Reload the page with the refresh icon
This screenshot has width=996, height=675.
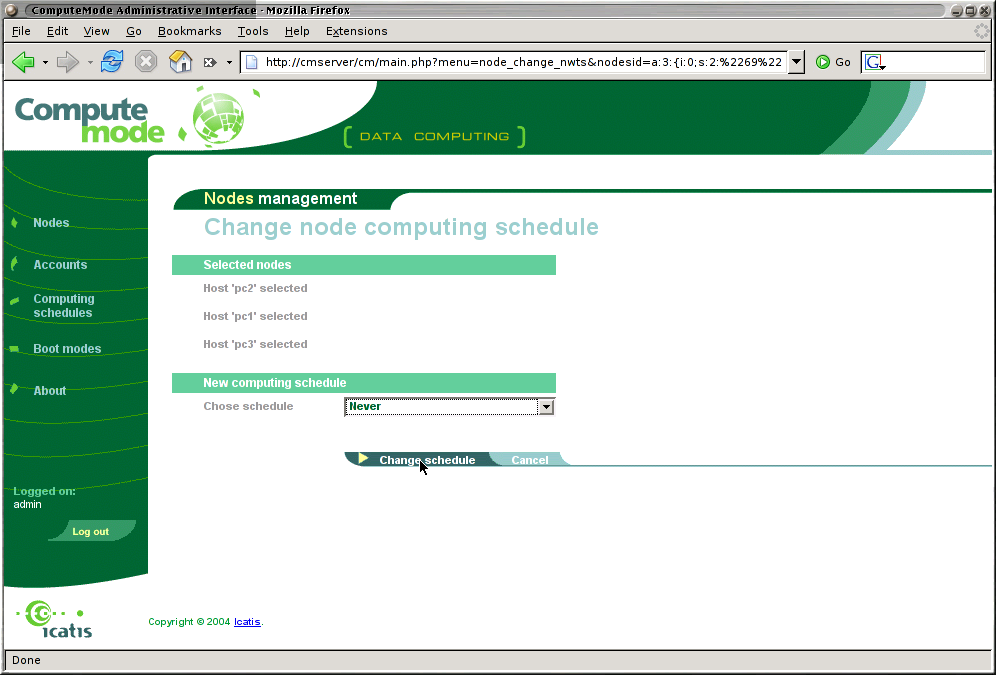[112, 62]
